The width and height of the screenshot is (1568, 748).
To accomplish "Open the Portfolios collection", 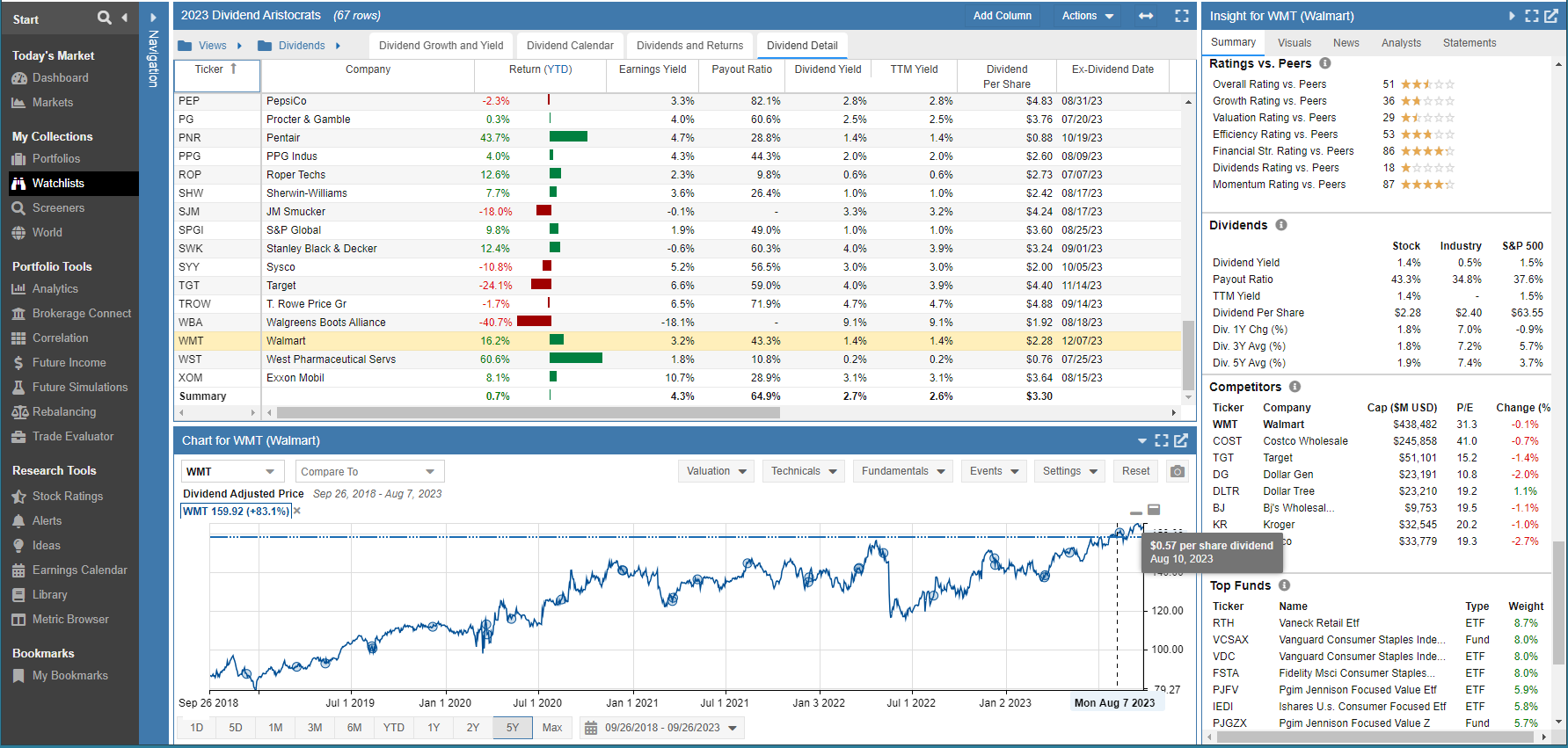I will [x=55, y=158].
